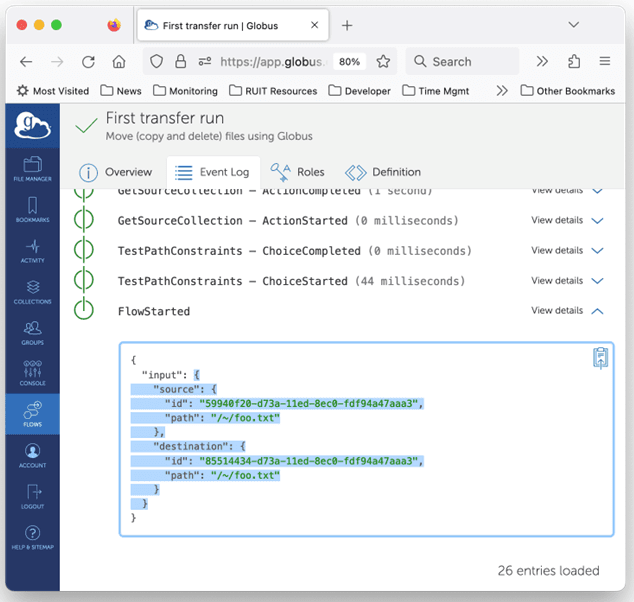634x602 pixels.
Task: Open the News bookmarks folder
Action: [121, 91]
